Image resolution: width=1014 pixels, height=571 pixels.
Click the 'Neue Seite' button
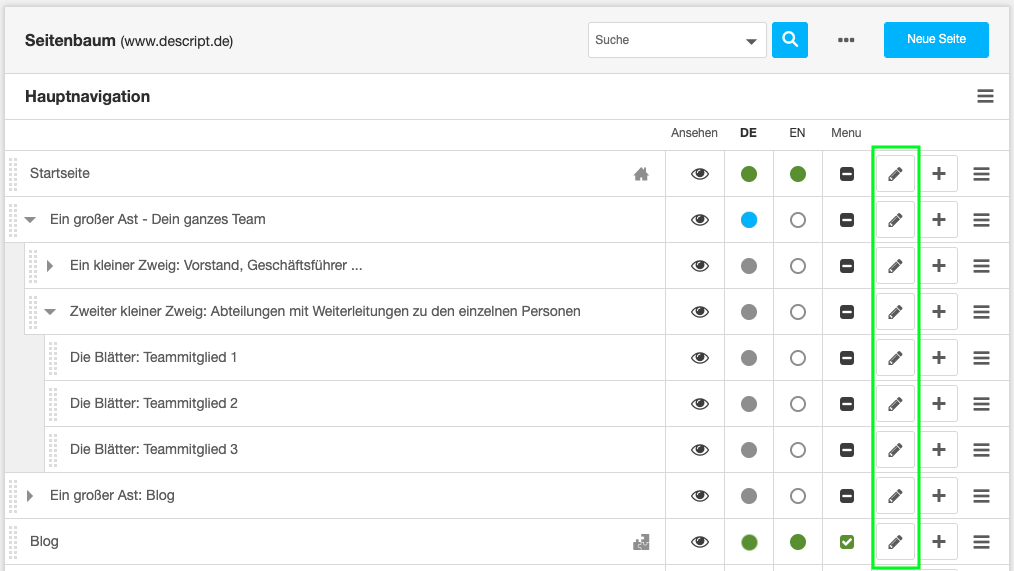(936, 39)
